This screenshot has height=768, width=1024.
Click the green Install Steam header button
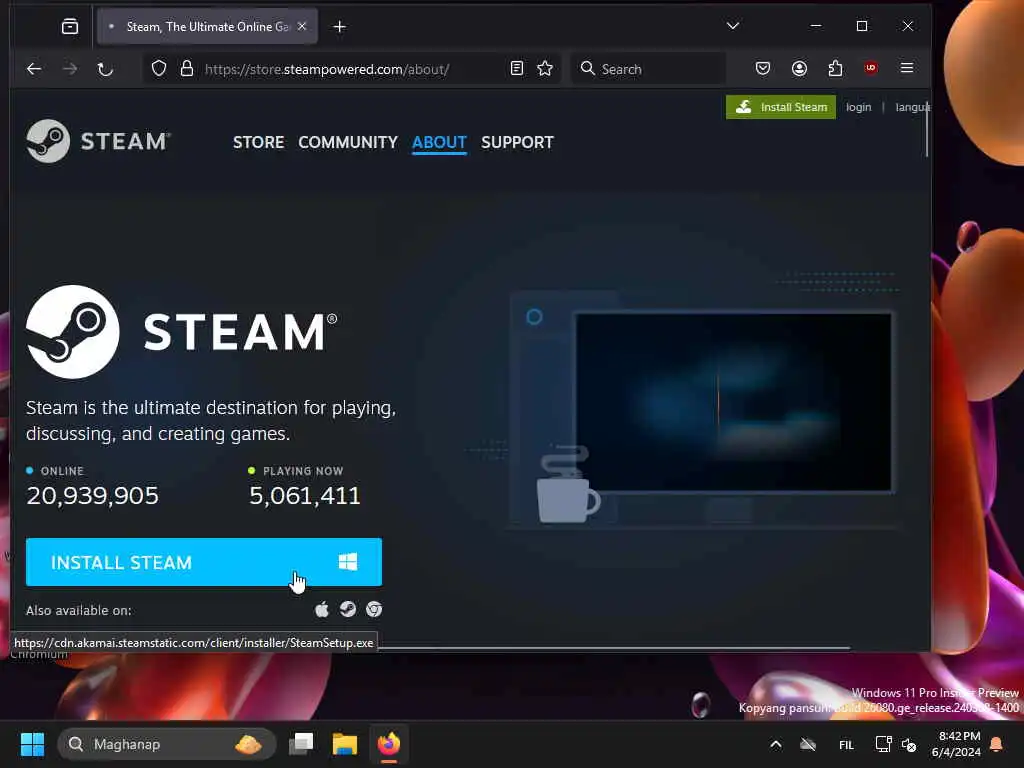(x=780, y=107)
